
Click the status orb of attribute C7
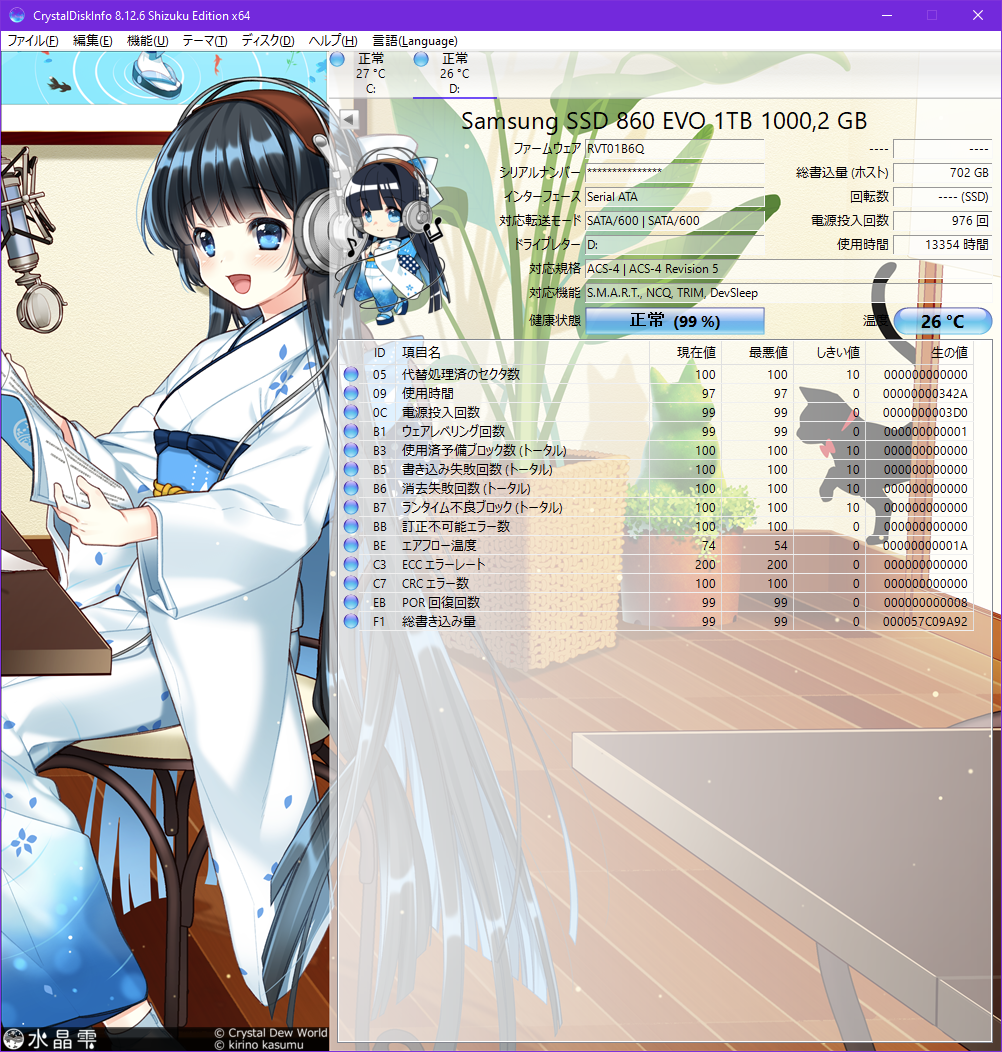[x=351, y=582]
